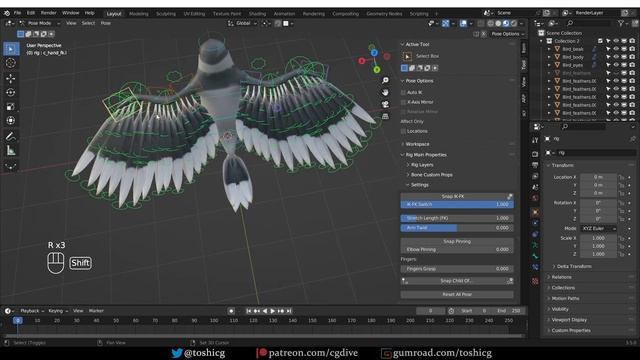Screen dimensions: 640x360
Task: Open the Scene properties tab icon
Action: (535, 187)
